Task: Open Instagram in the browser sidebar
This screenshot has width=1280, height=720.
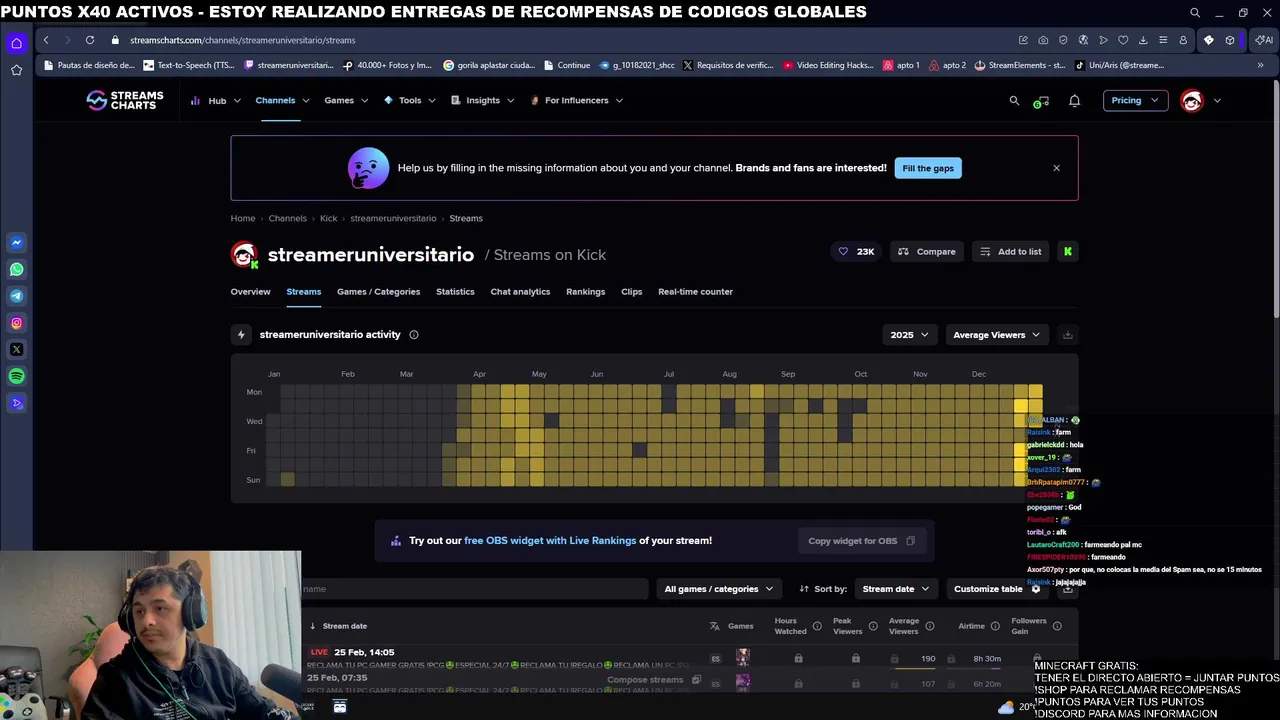Action: pyautogui.click(x=16, y=323)
